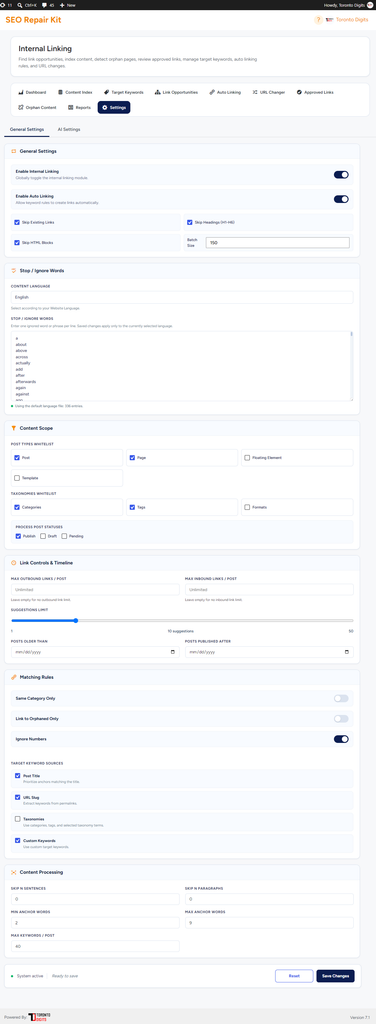The height and width of the screenshot is (1024, 376).
Task: Click the Suggestions Limit slider handle
Action: click(76, 620)
